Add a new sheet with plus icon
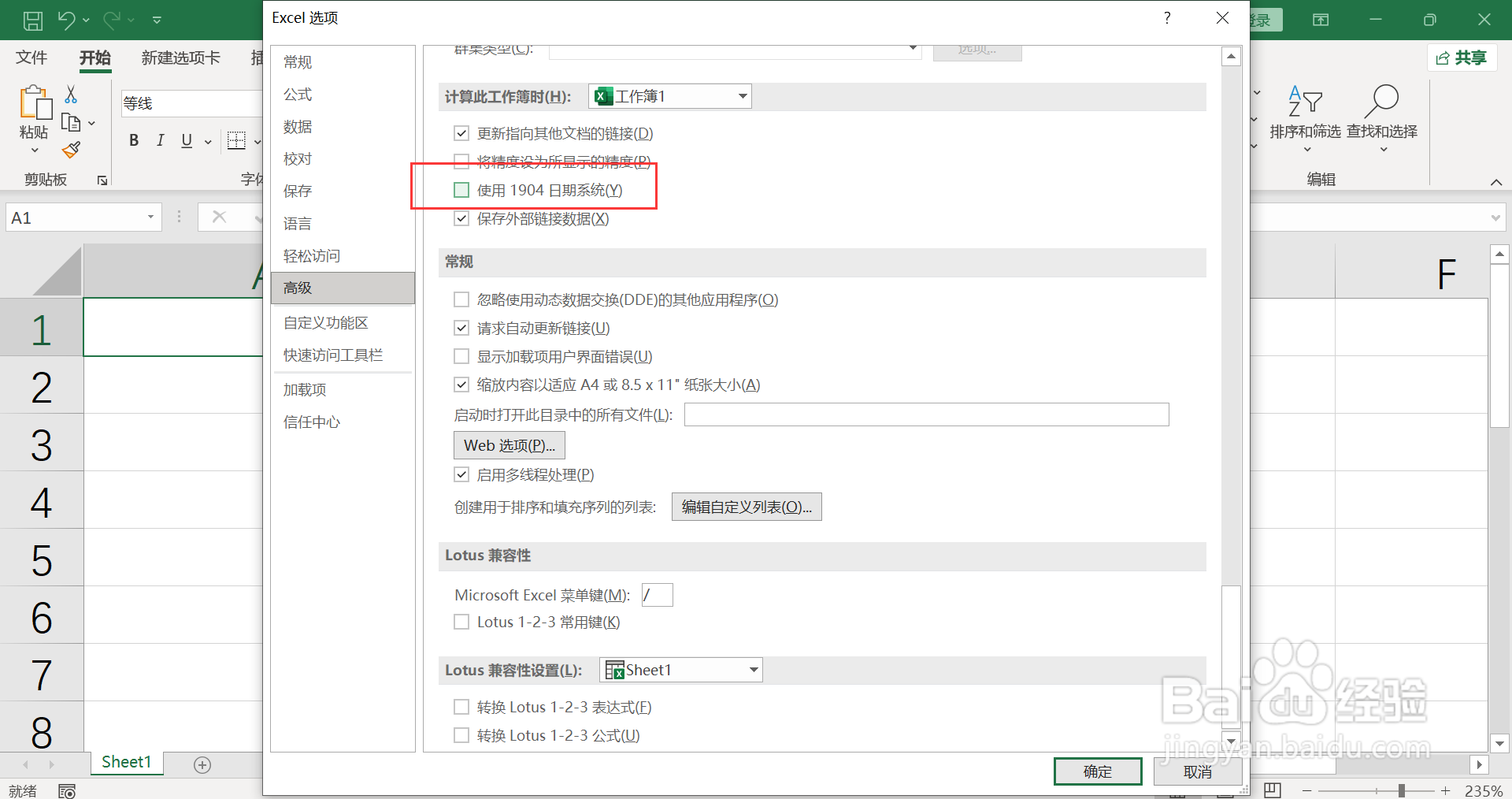The height and width of the screenshot is (799, 1512). tap(202, 764)
